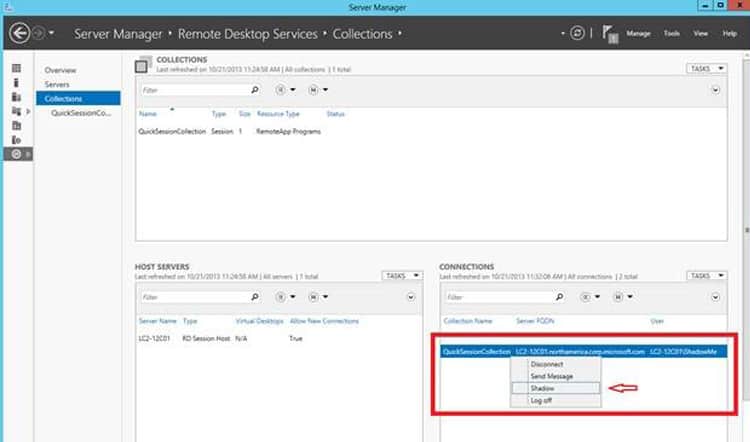The image size is (750, 442).
Task: Click the Filter box in Connections tile
Action: coord(499,297)
